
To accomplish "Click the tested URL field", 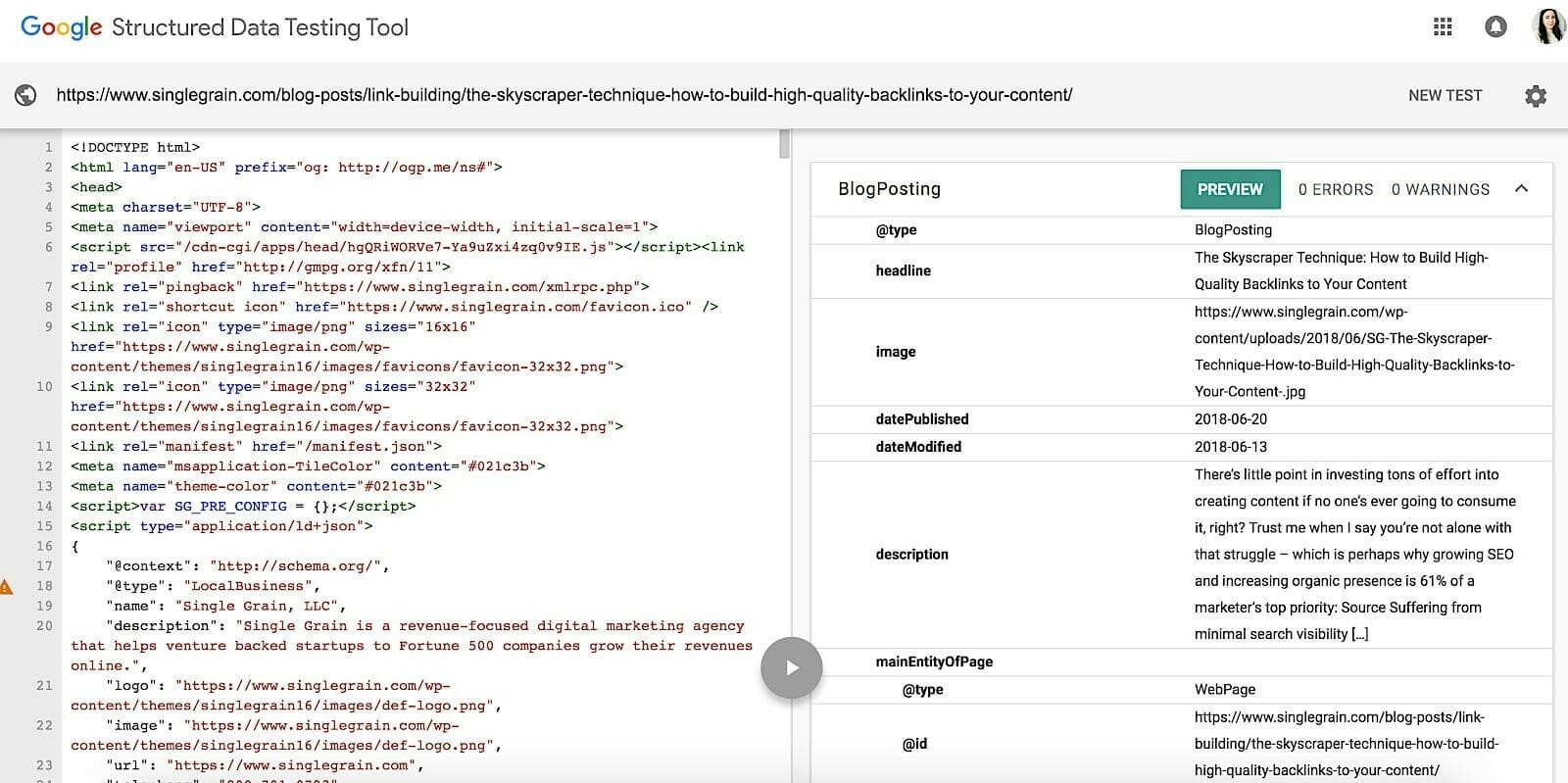I will [x=563, y=95].
